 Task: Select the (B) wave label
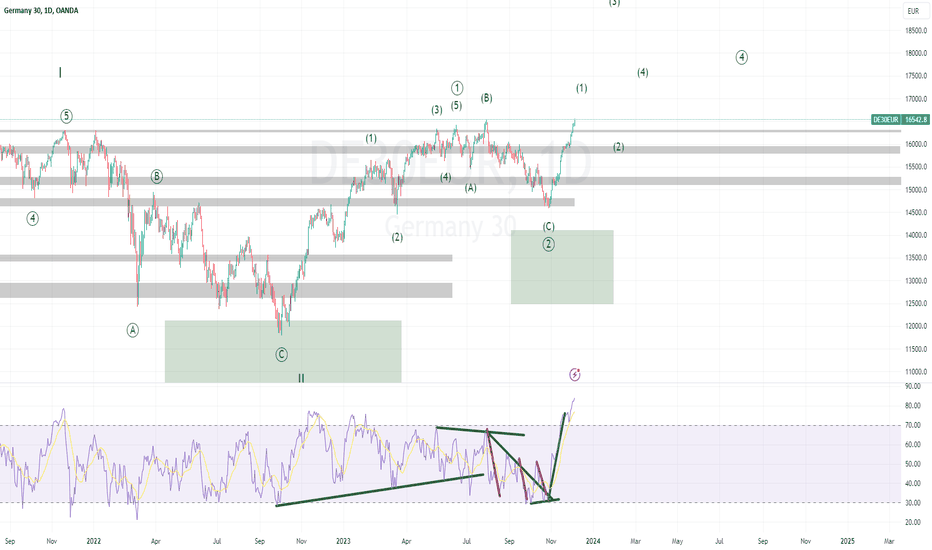point(487,98)
